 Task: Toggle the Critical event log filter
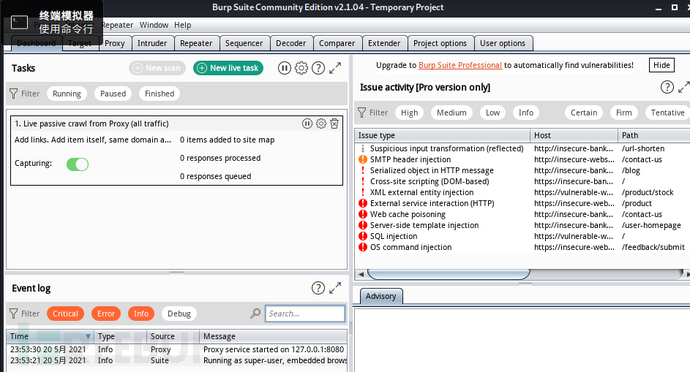coord(66,313)
